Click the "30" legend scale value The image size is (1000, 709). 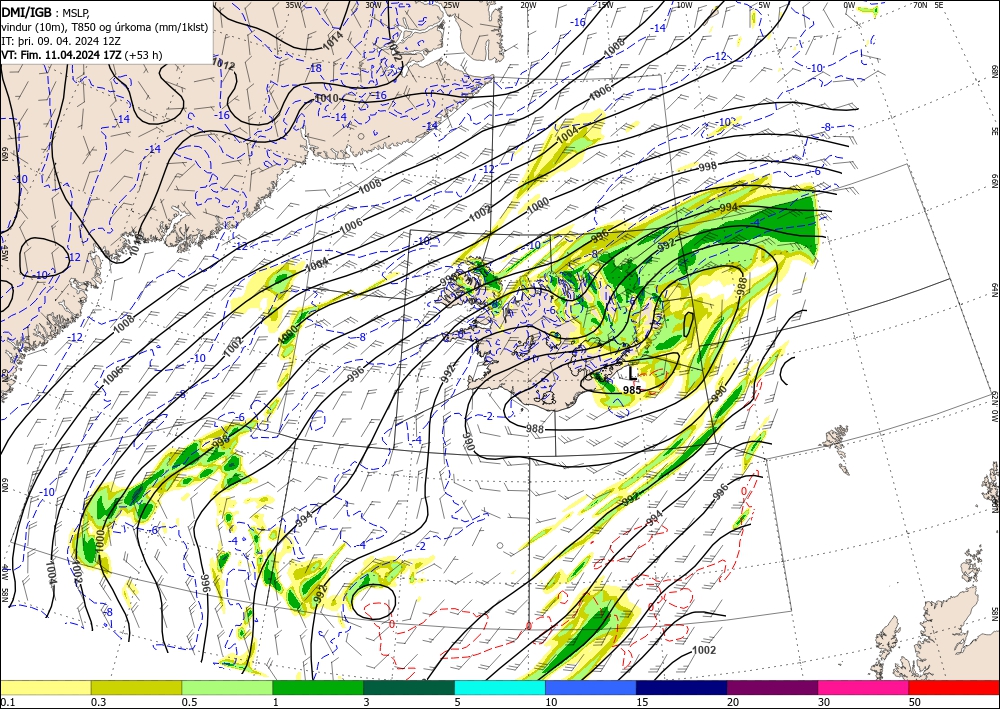click(x=824, y=702)
